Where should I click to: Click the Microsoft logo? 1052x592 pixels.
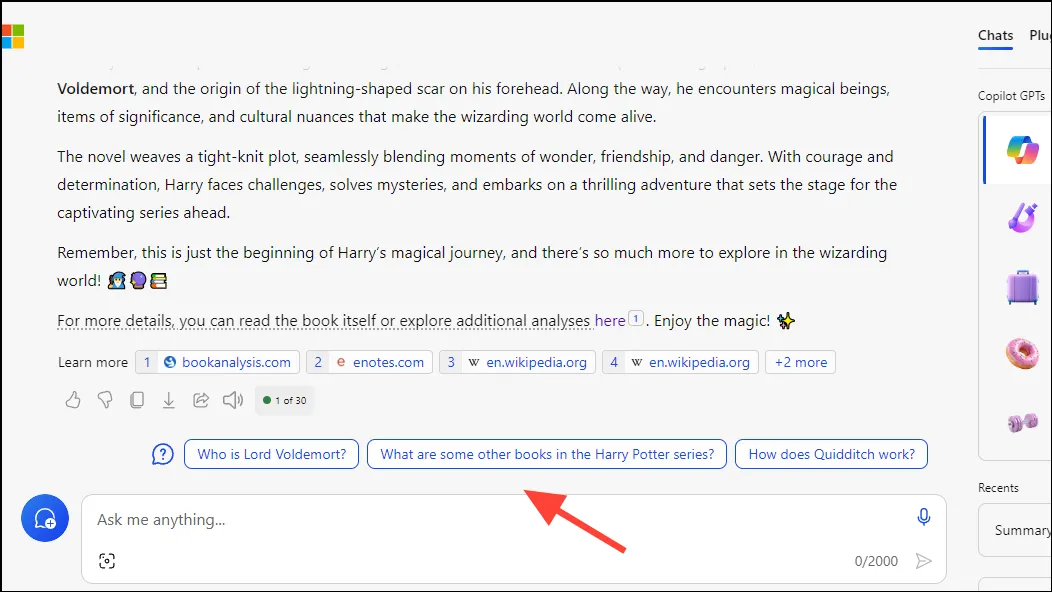[13, 36]
